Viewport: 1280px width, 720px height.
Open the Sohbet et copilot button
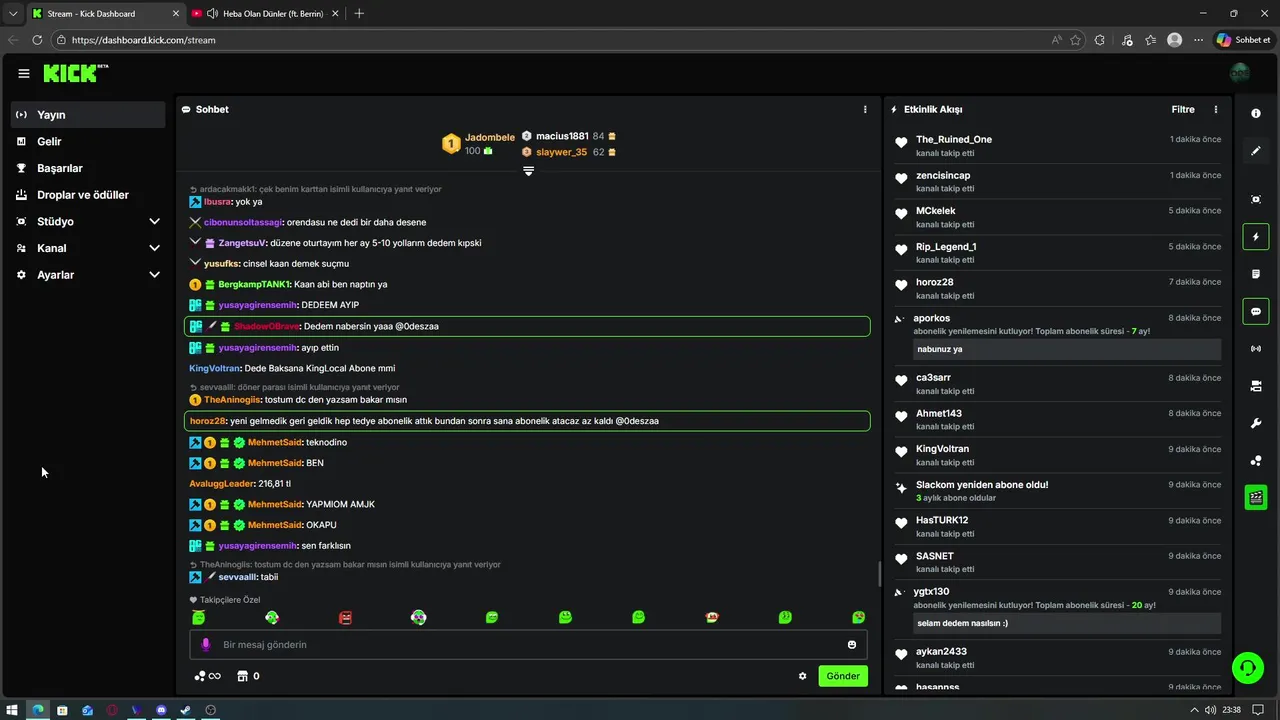pyautogui.click(x=1243, y=40)
